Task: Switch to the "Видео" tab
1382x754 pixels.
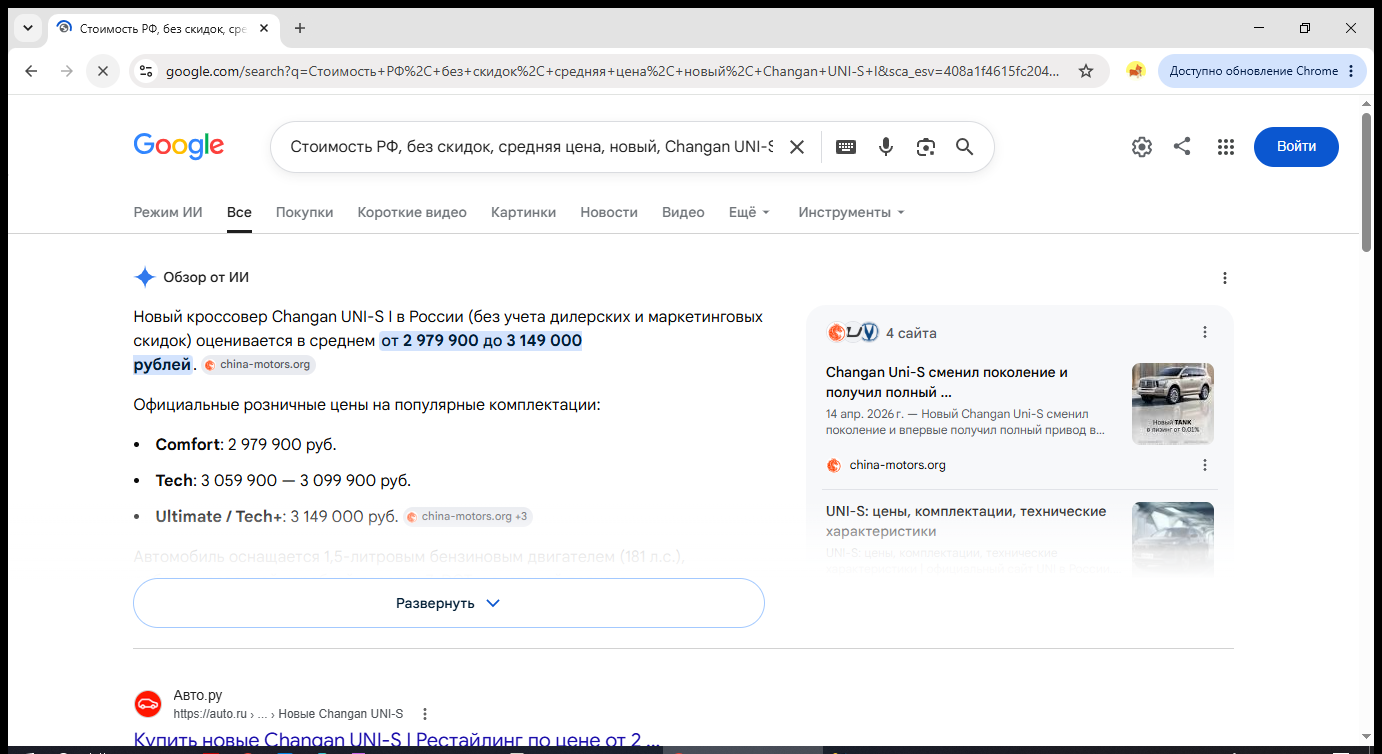Action: 683,212
